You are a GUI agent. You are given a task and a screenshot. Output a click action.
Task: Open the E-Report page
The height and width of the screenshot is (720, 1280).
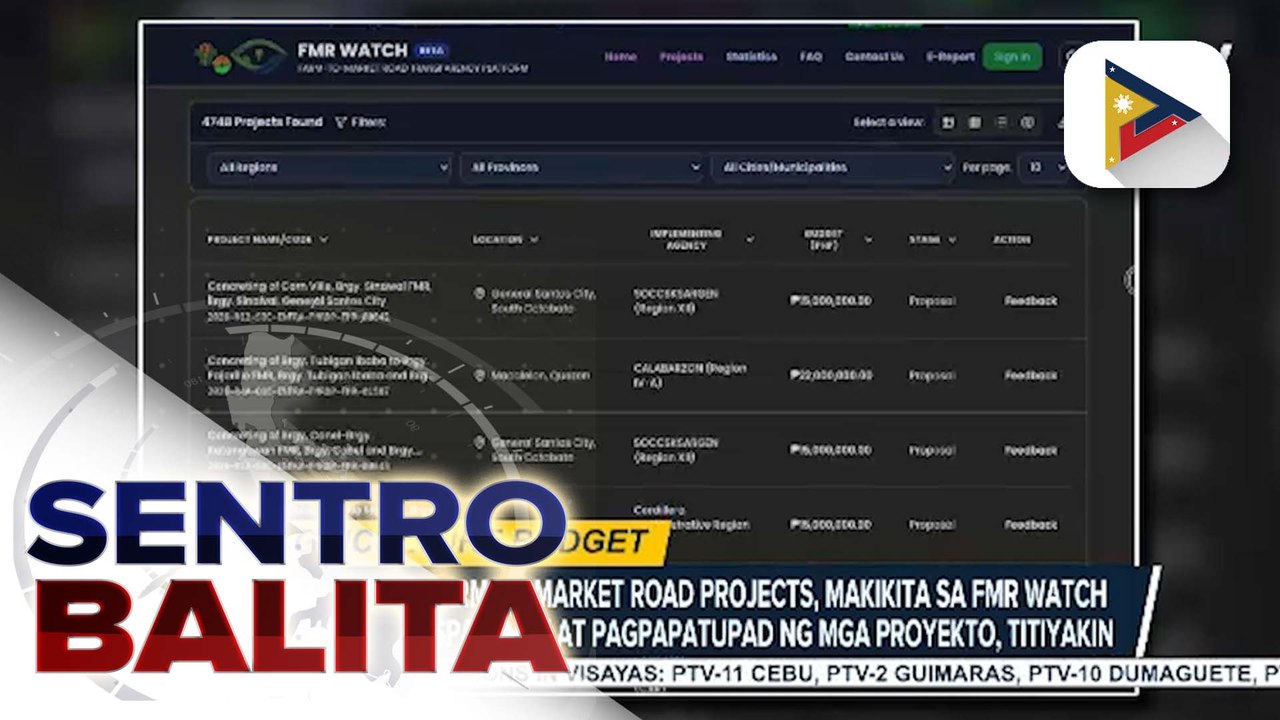click(950, 57)
